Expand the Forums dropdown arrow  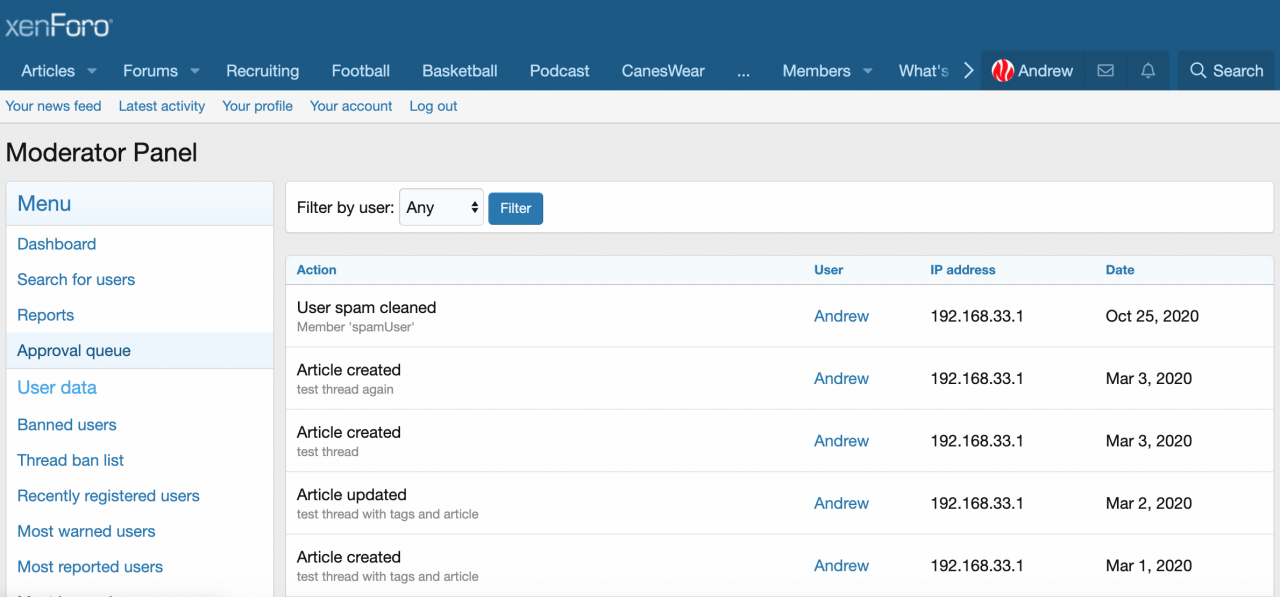[195, 71]
